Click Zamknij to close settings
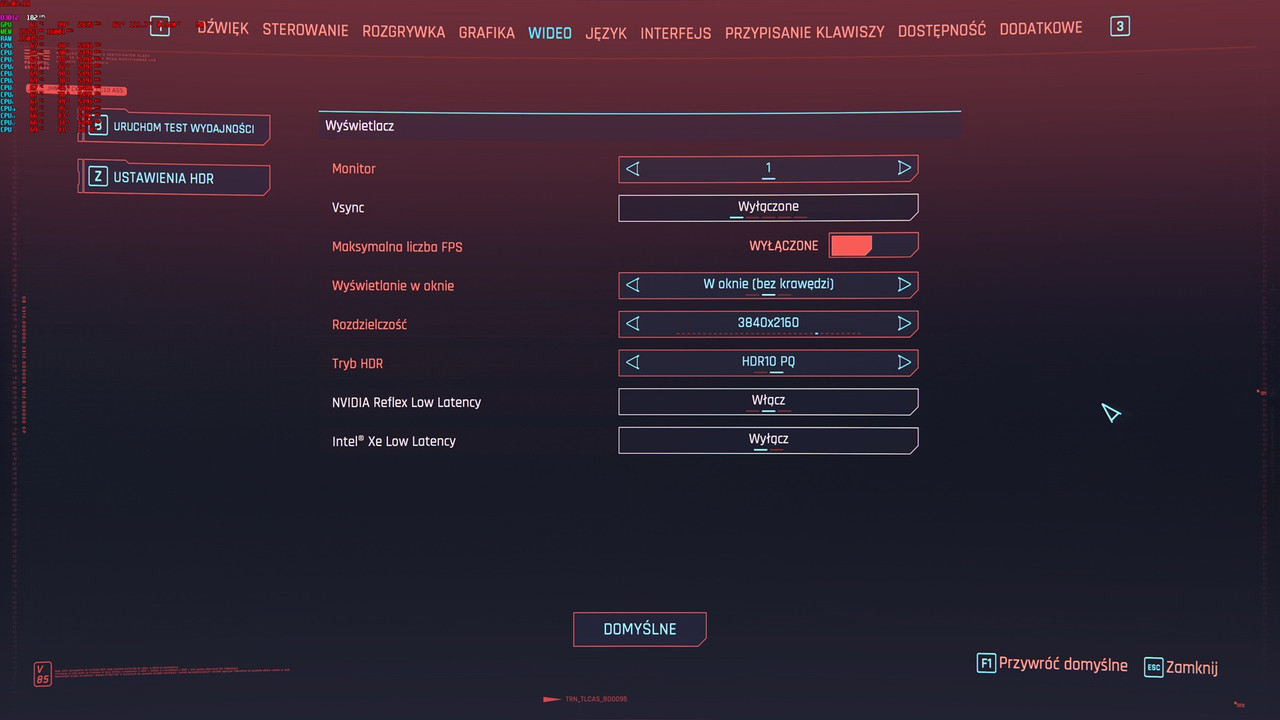This screenshot has height=720, width=1280. 1192,667
